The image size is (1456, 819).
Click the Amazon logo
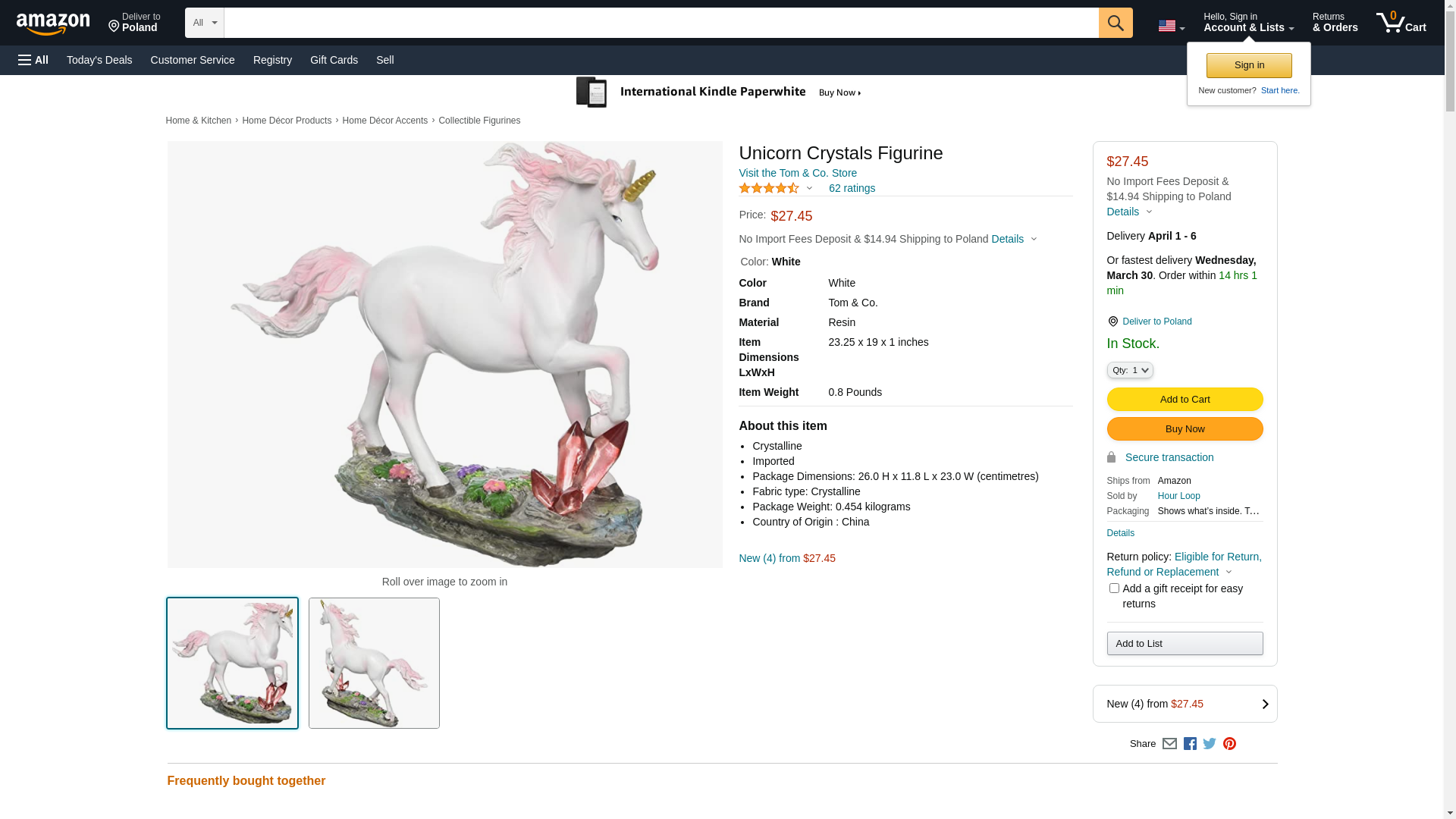(53, 24)
